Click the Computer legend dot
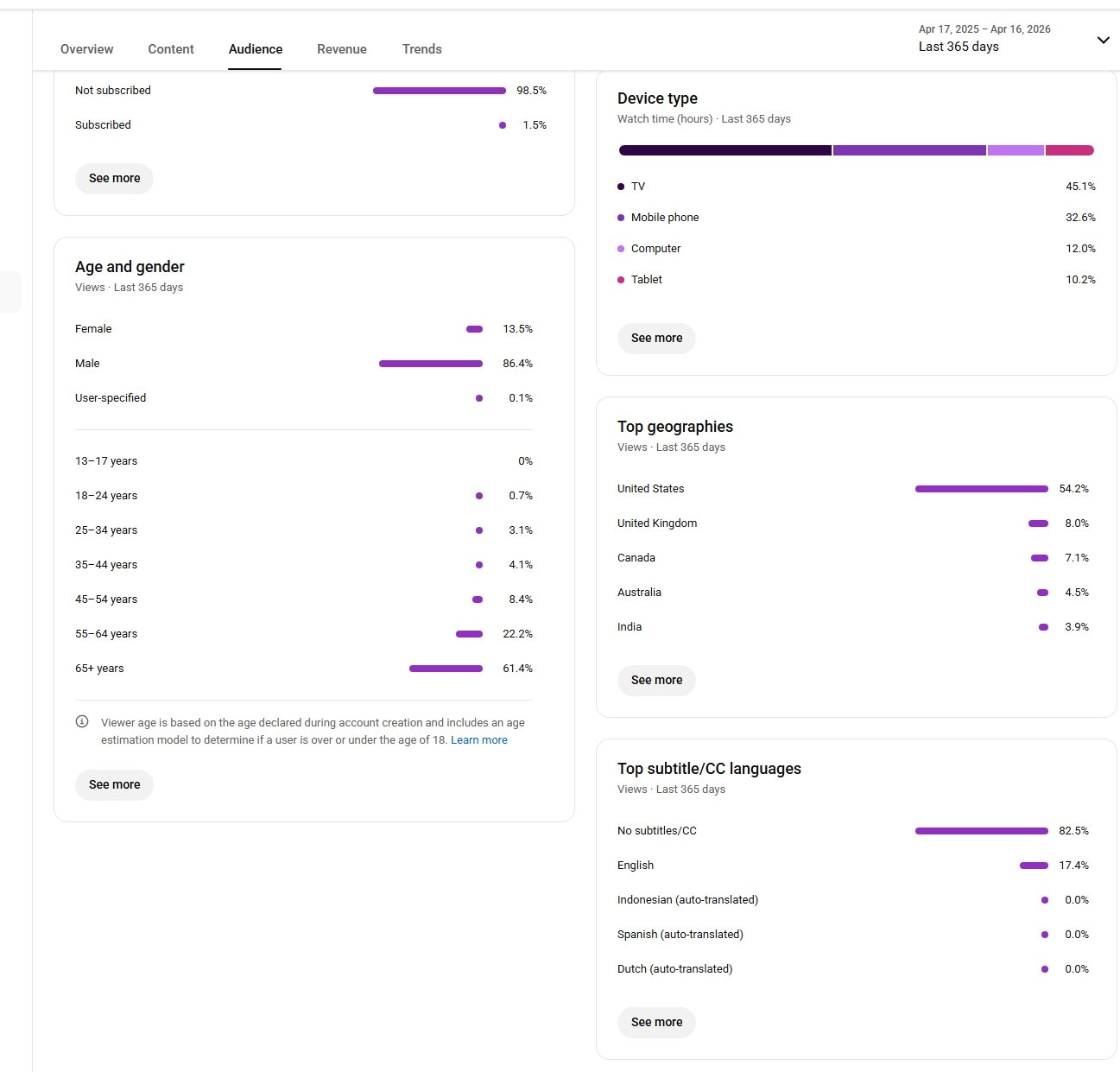This screenshot has width=1120, height=1072. (621, 249)
